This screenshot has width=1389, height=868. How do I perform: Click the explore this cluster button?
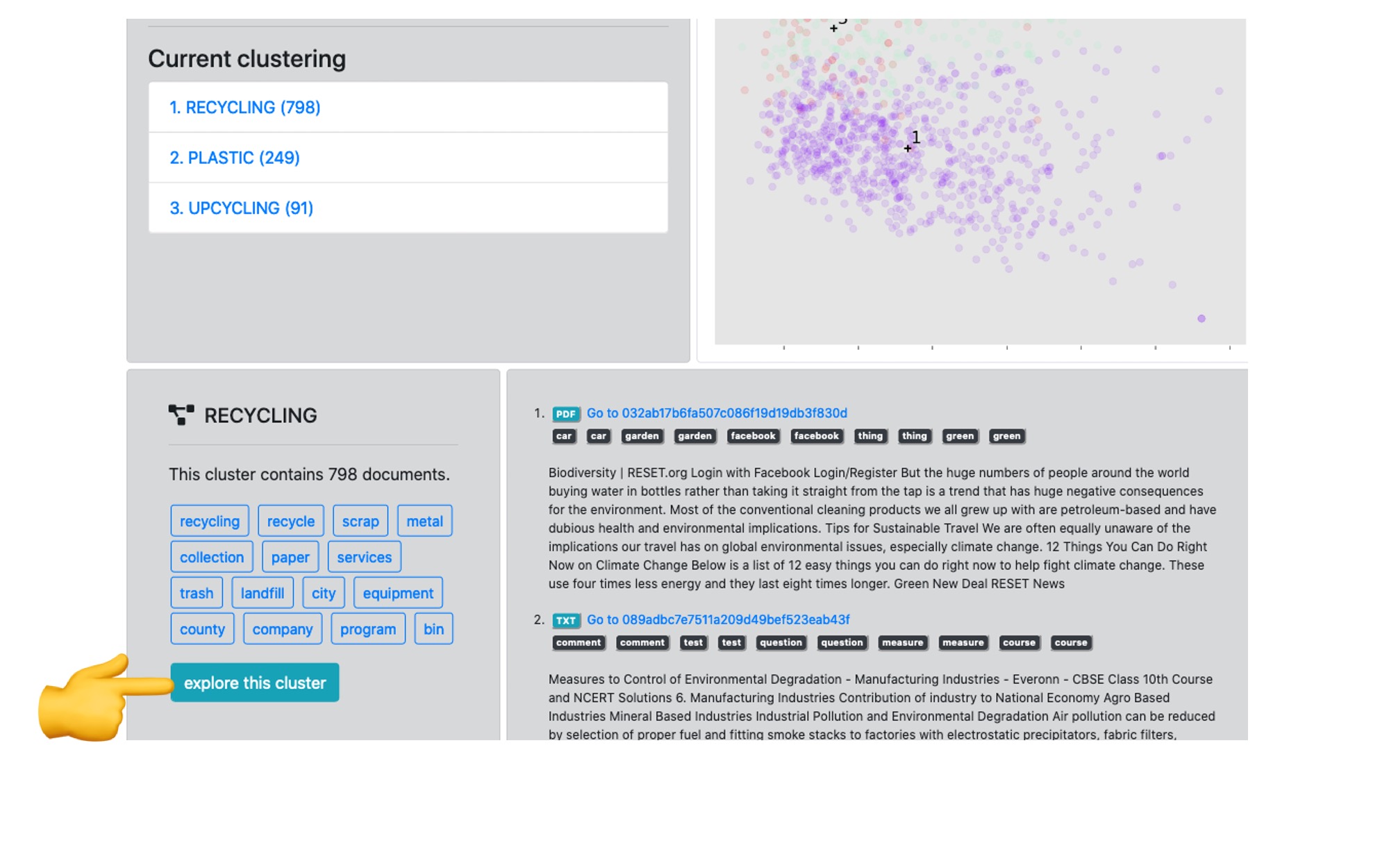tap(255, 683)
